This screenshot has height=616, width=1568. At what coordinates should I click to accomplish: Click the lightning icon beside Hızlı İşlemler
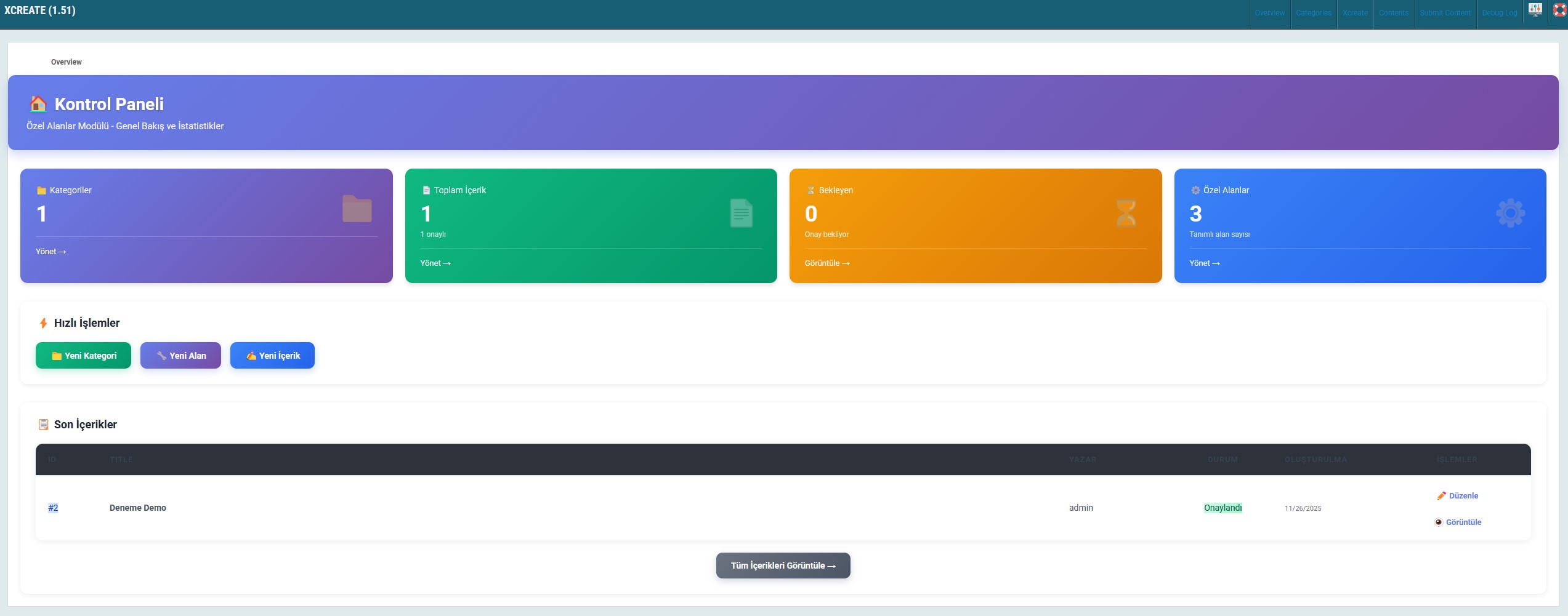coord(43,323)
